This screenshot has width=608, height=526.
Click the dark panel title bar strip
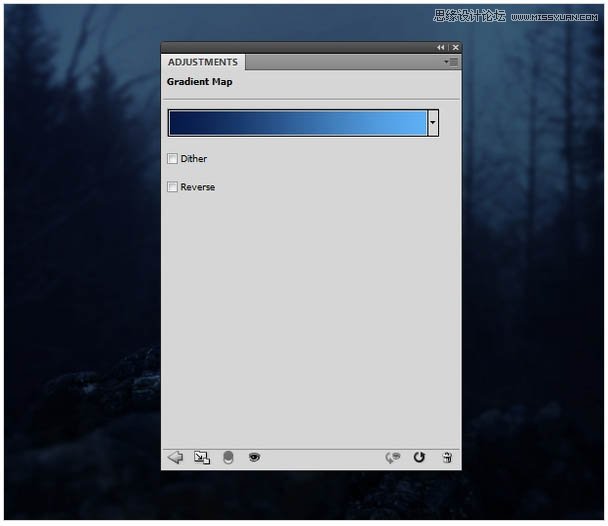300,47
